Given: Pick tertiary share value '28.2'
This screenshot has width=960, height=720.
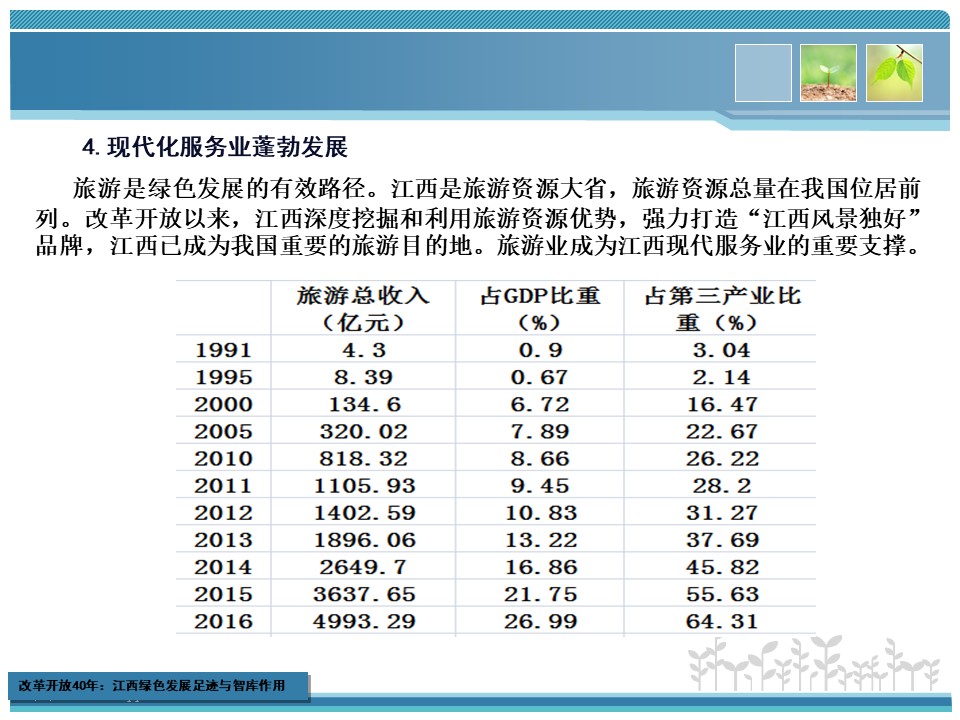Looking at the screenshot, I should pos(722,486).
